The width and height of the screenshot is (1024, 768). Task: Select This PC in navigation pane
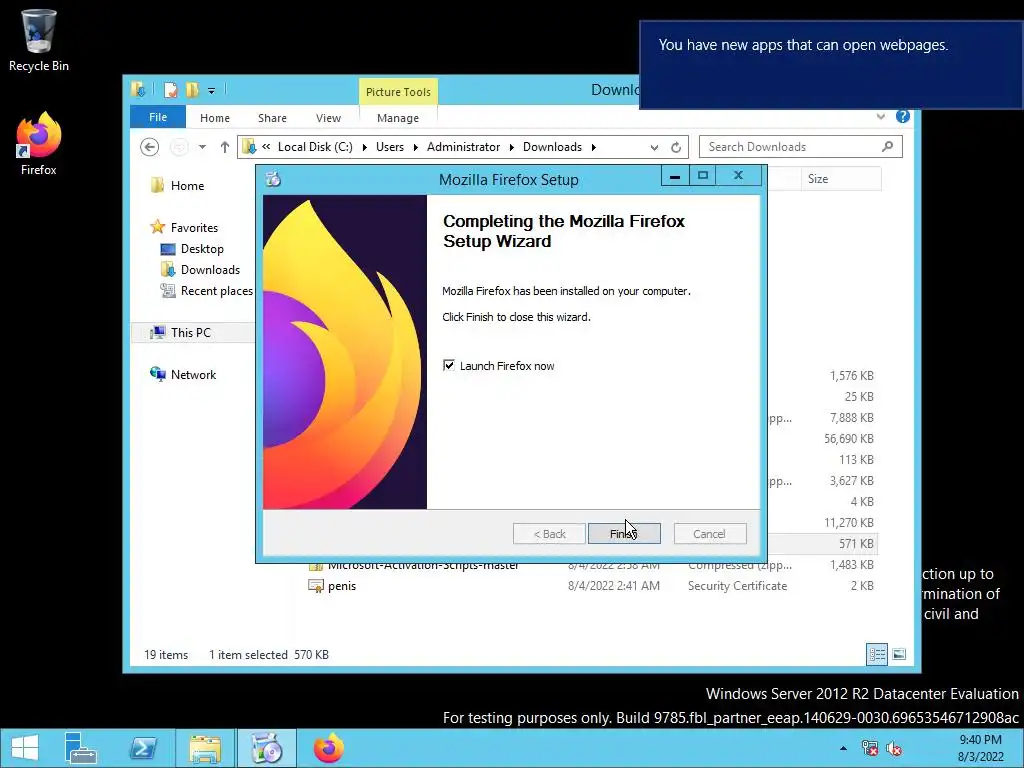tap(191, 332)
